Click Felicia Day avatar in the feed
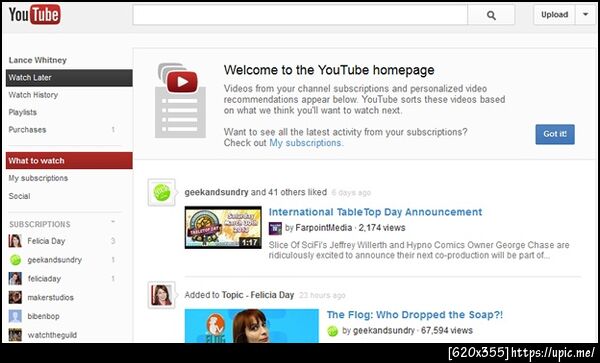The height and width of the screenshot is (363, 600). (161, 295)
